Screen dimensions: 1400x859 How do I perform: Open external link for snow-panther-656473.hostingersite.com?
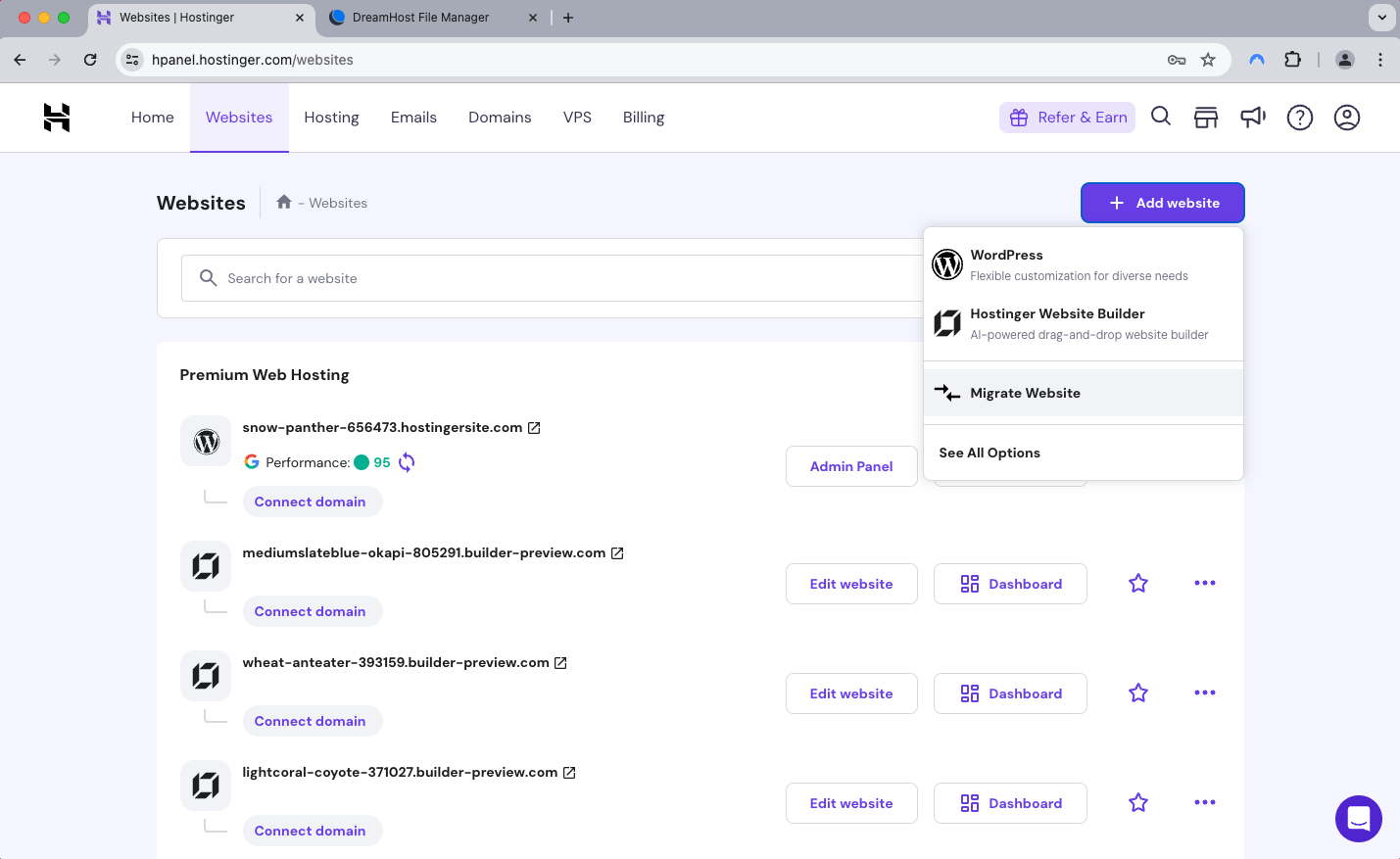(534, 428)
